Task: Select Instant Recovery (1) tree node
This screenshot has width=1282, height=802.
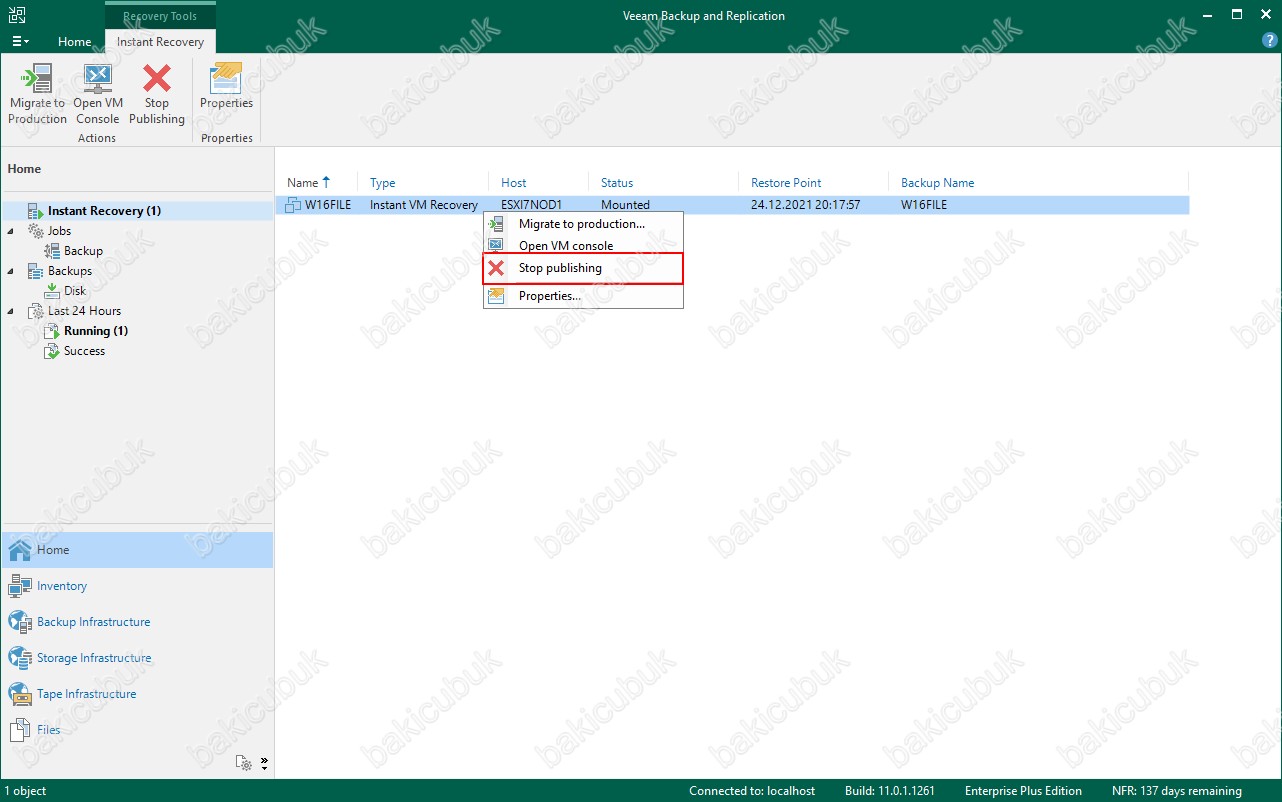Action: (104, 211)
